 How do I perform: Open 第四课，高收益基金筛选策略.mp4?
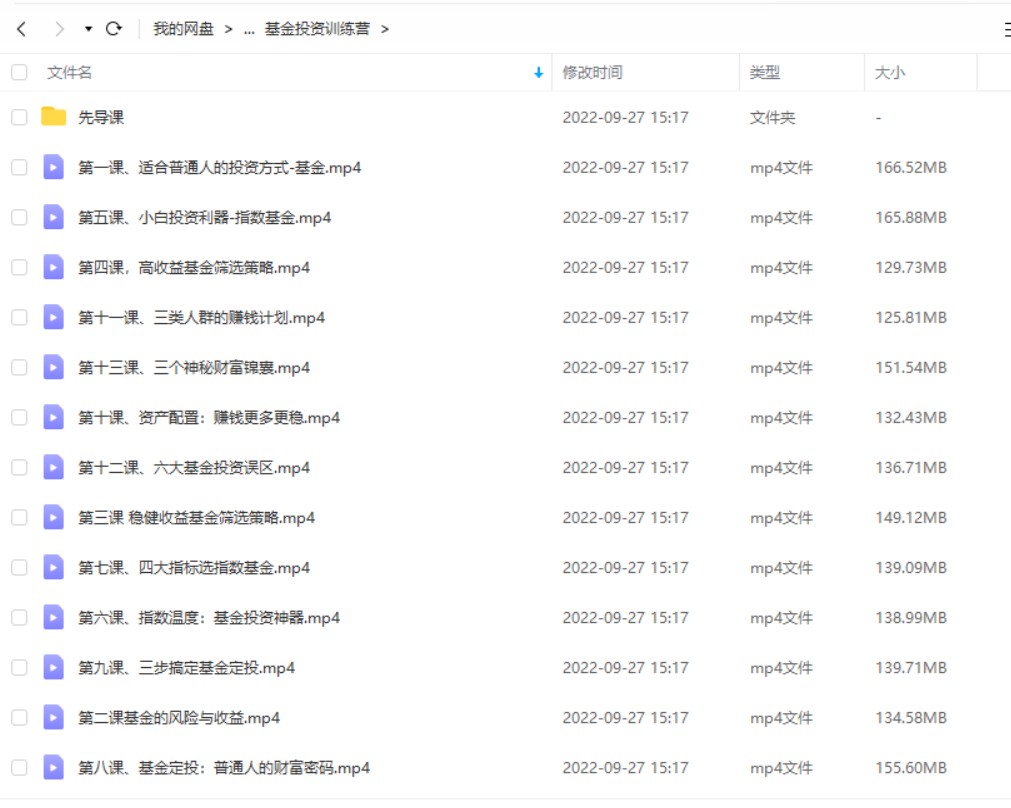pos(193,268)
